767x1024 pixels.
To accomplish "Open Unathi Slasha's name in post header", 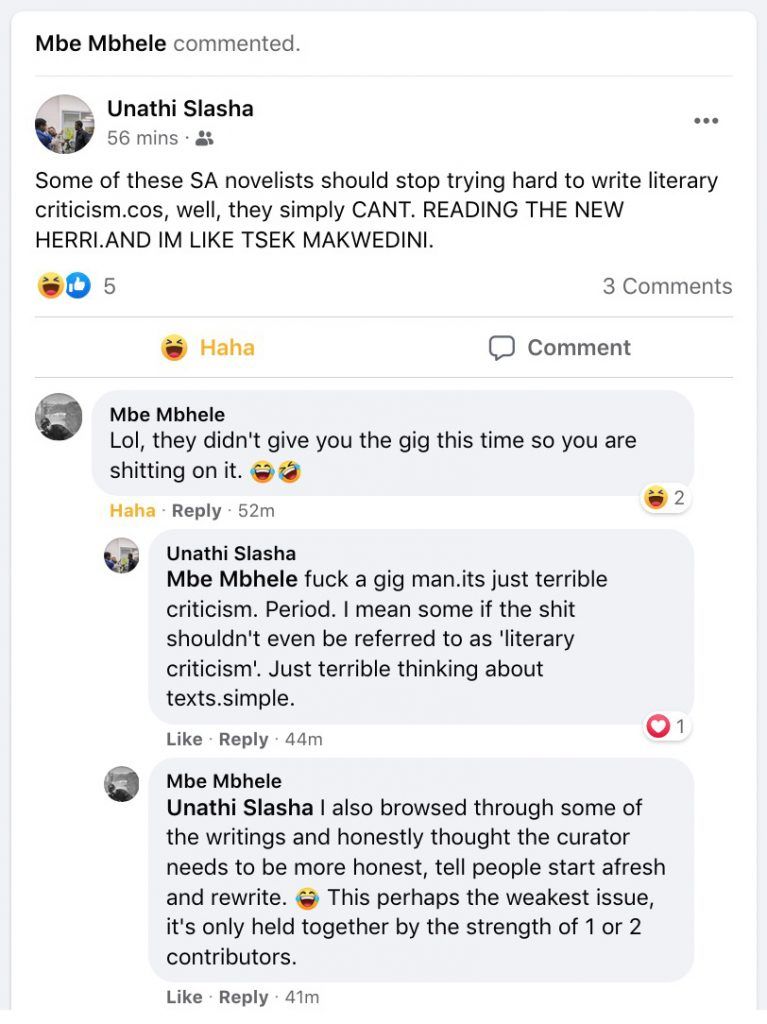I will coord(180,109).
